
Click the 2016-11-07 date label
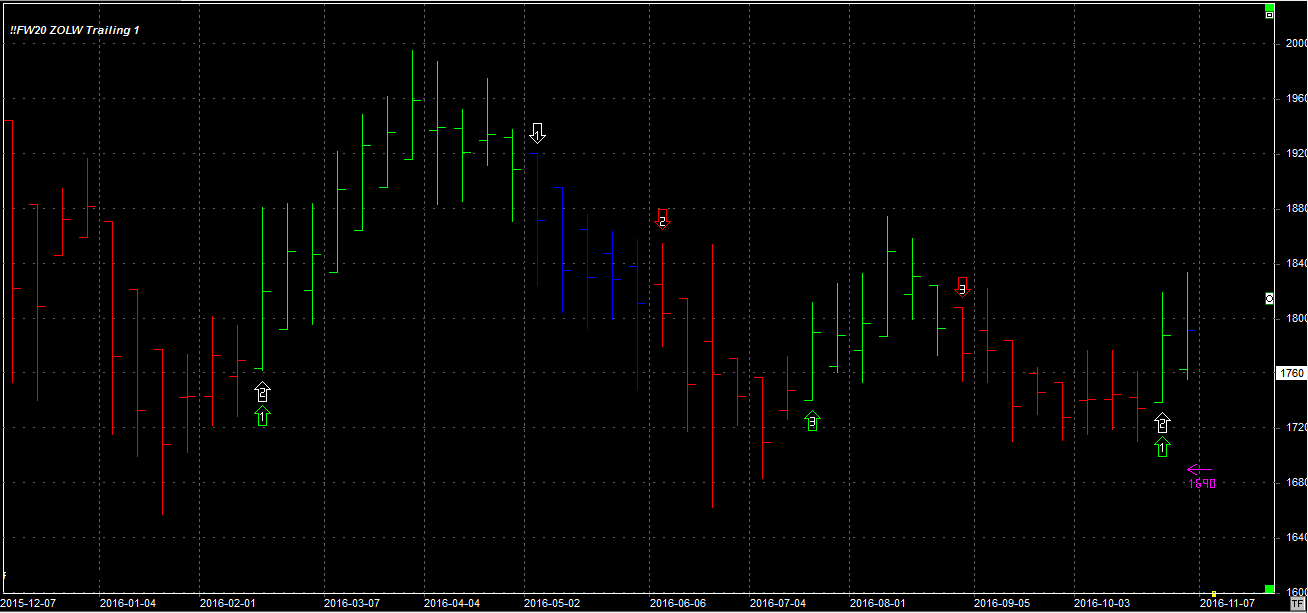[x=1227, y=604]
